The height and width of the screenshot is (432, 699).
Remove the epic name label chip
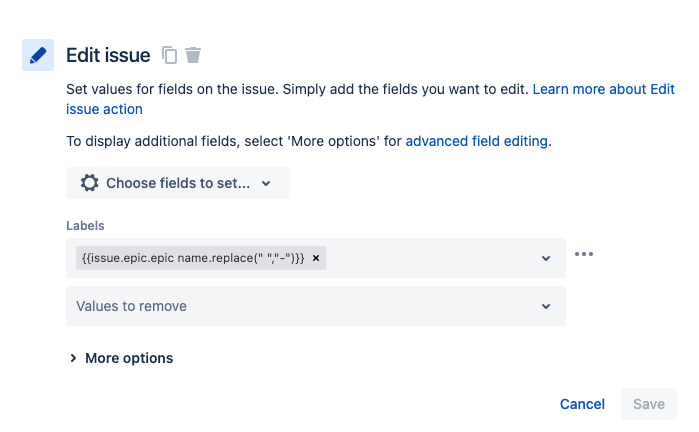tap(316, 258)
